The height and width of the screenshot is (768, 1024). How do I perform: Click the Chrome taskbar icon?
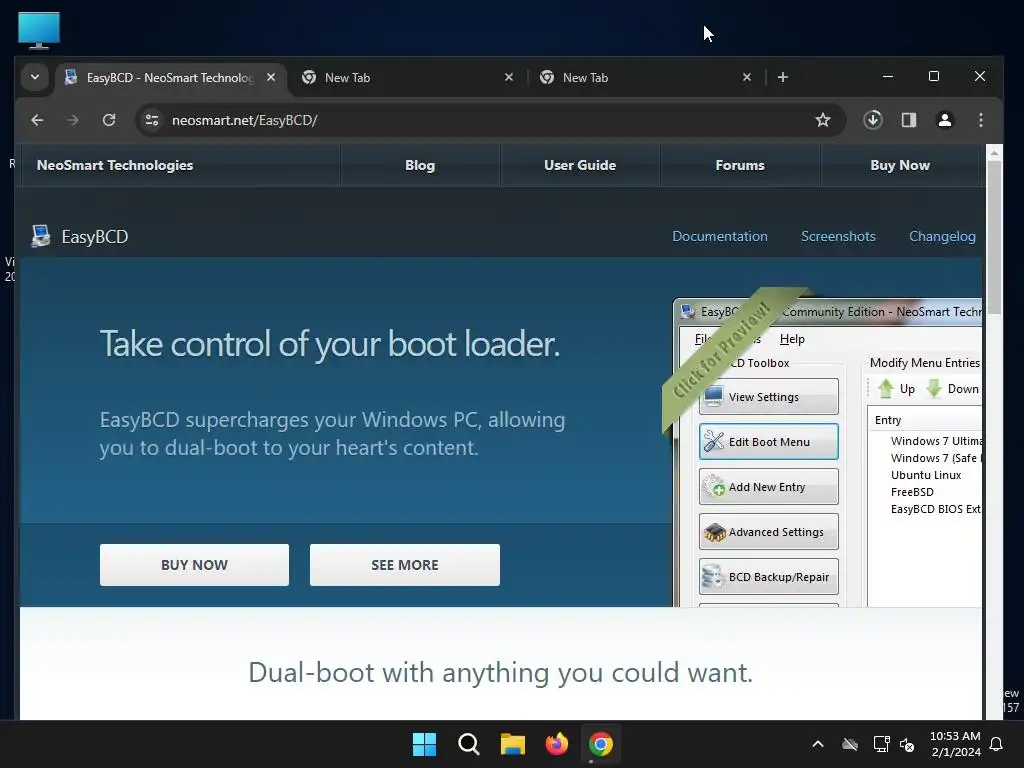pos(601,744)
